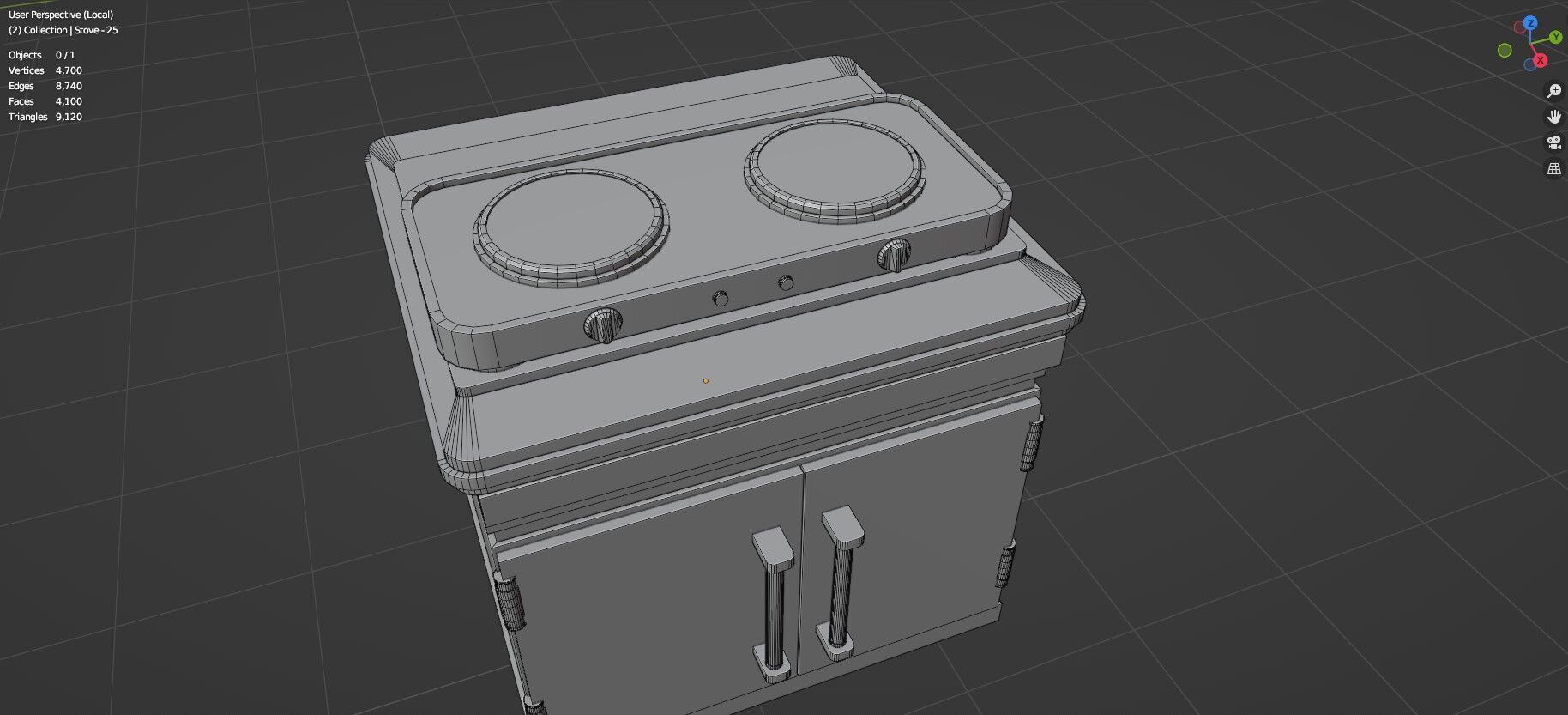1568x715 pixels.
Task: Click the '(2) Collection | Stove - 25' text
Action: (x=63, y=30)
